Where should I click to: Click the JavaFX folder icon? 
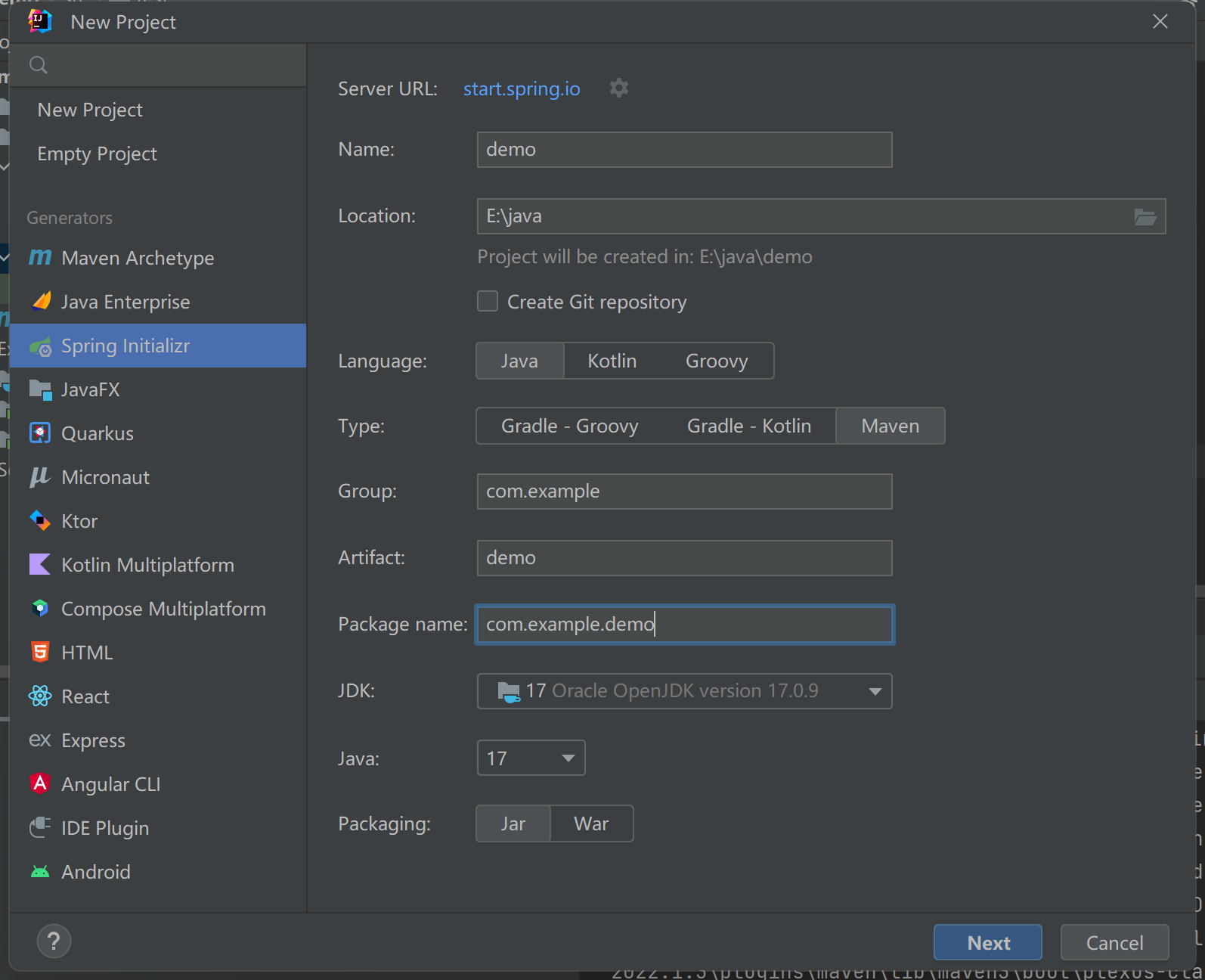[x=40, y=389]
